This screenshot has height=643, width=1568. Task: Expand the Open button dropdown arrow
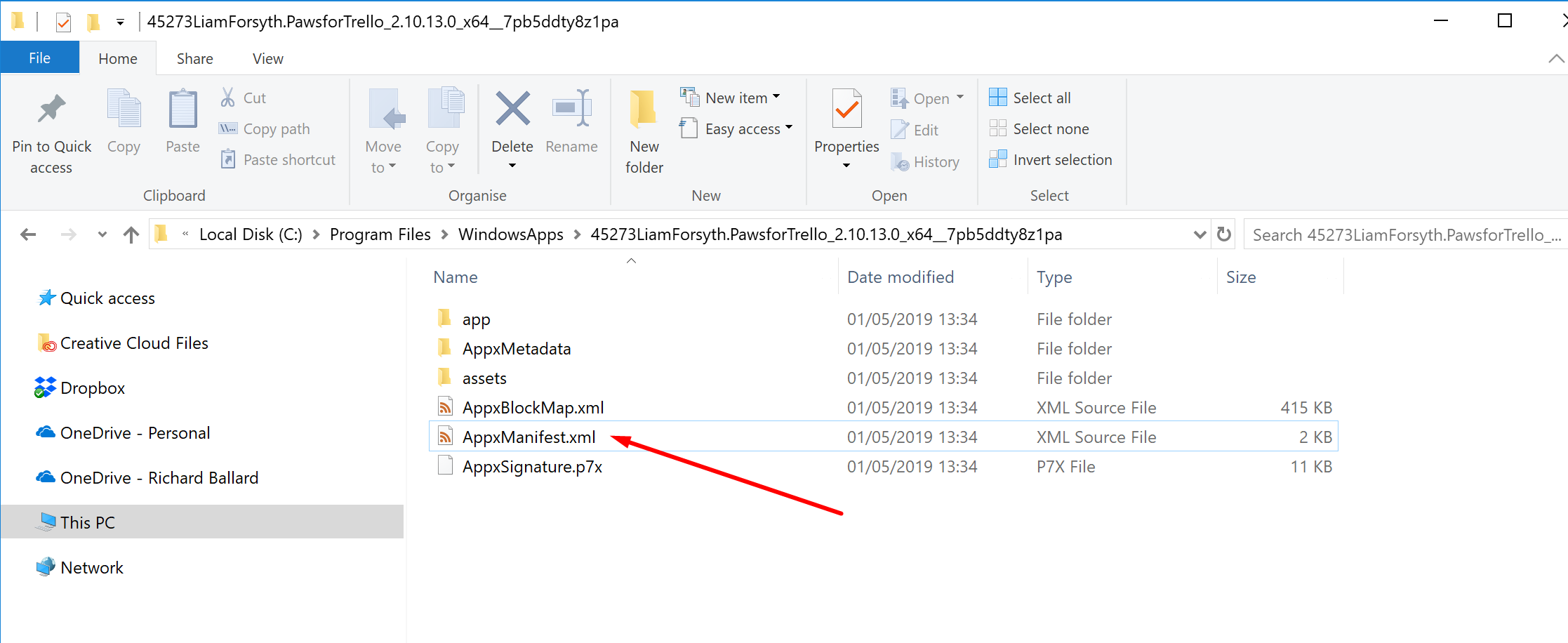[x=960, y=98]
